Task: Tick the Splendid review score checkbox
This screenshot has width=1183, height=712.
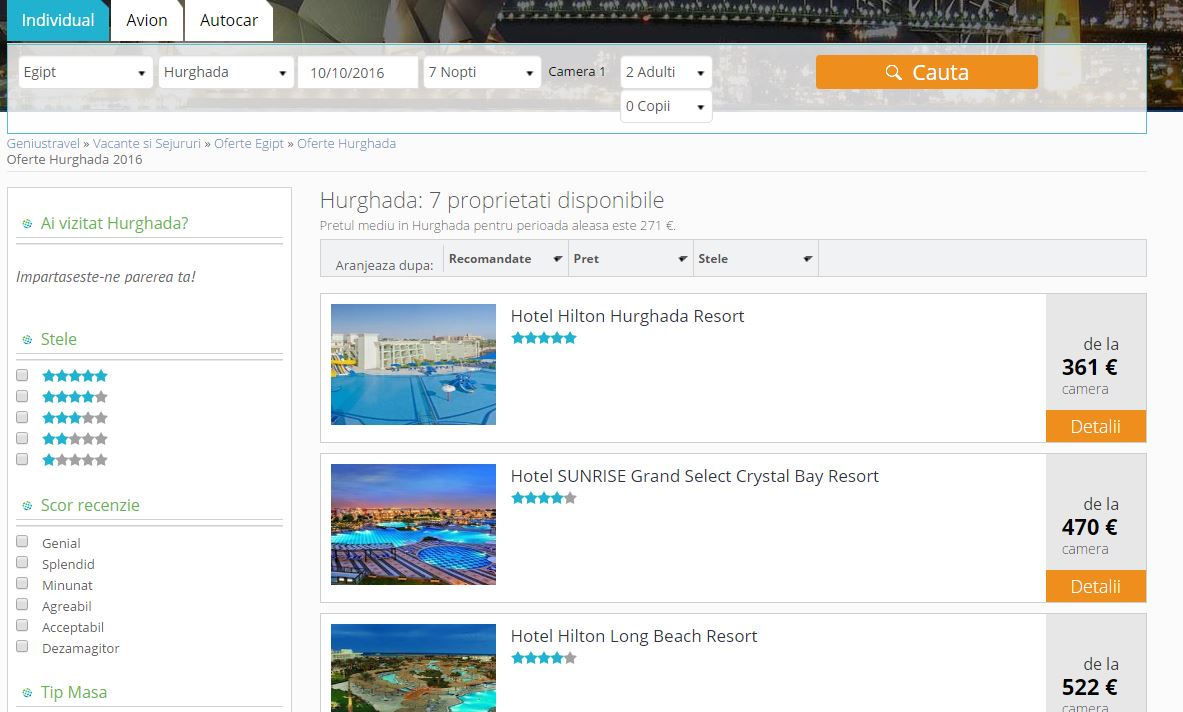Action: click(22, 563)
